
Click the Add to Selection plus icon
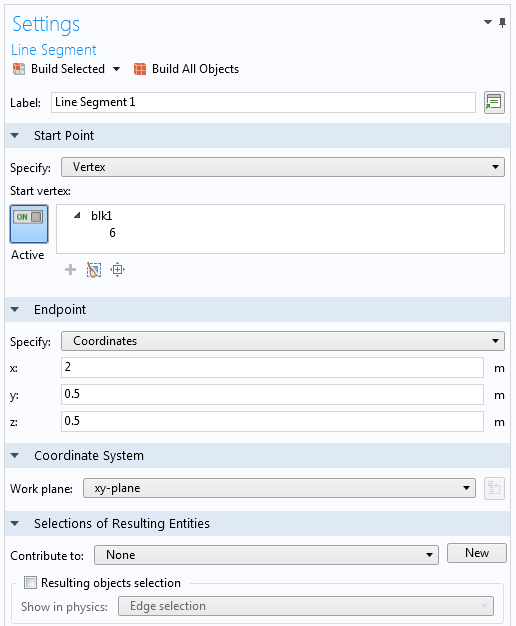click(x=70, y=270)
